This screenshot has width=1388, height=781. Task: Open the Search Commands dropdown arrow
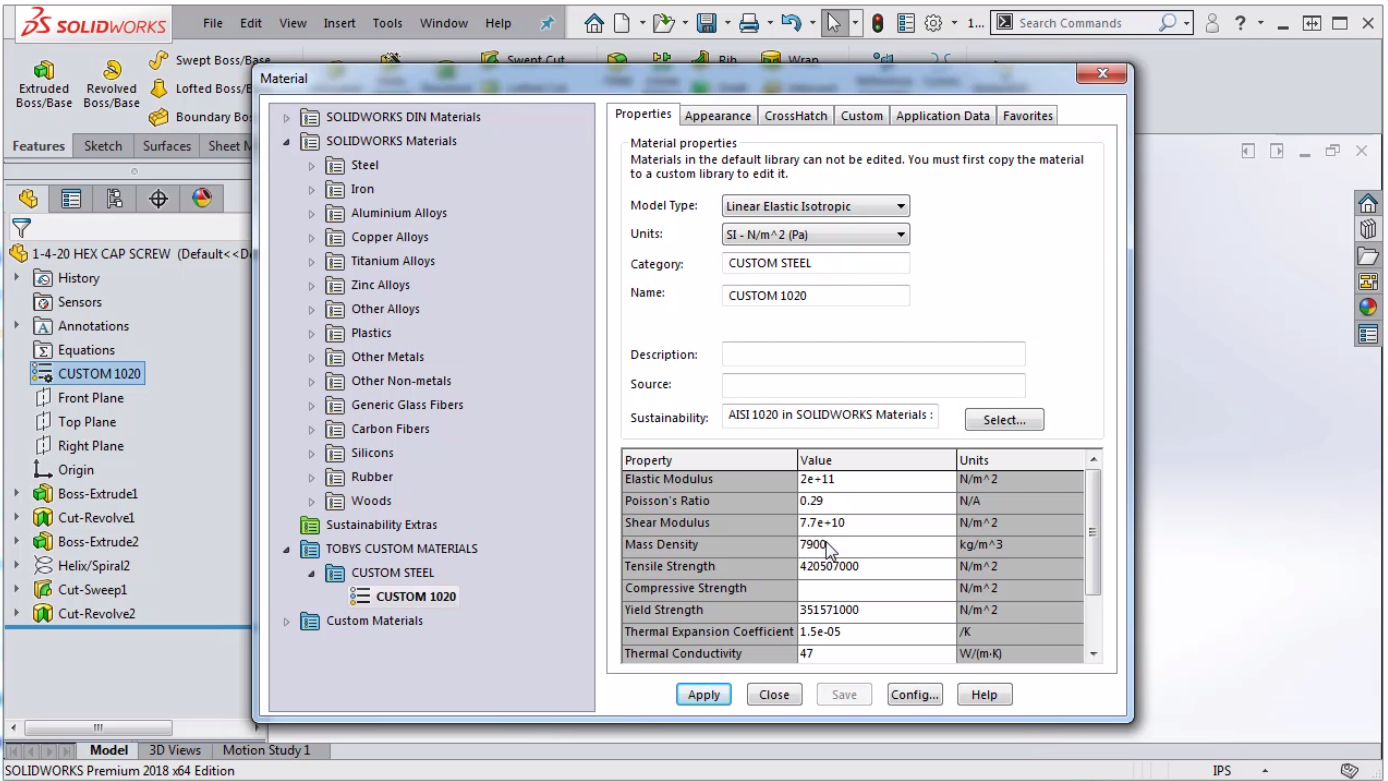1187,23
